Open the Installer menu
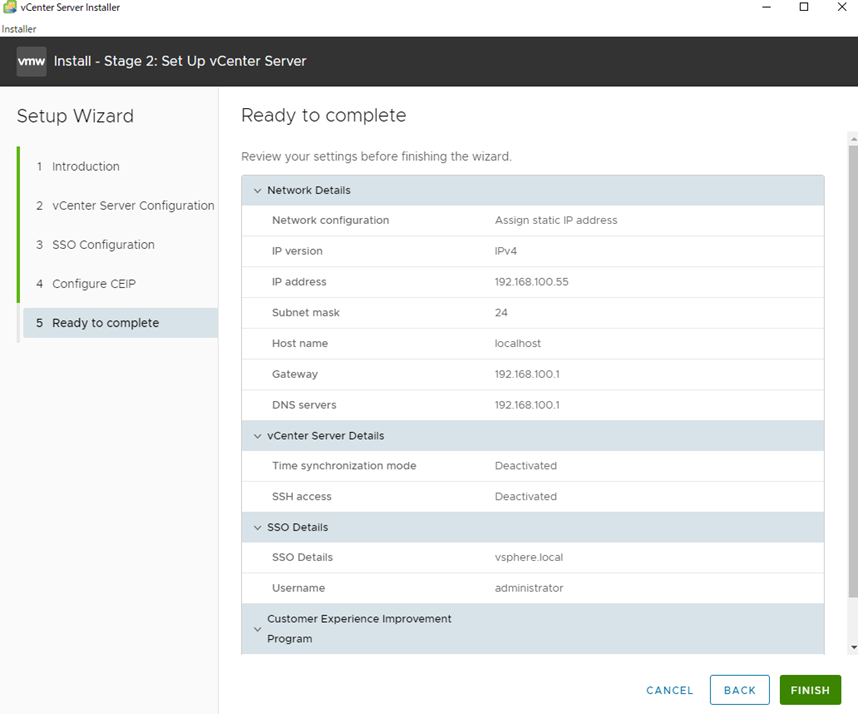Viewport: 858px width, 714px height. coord(19,29)
